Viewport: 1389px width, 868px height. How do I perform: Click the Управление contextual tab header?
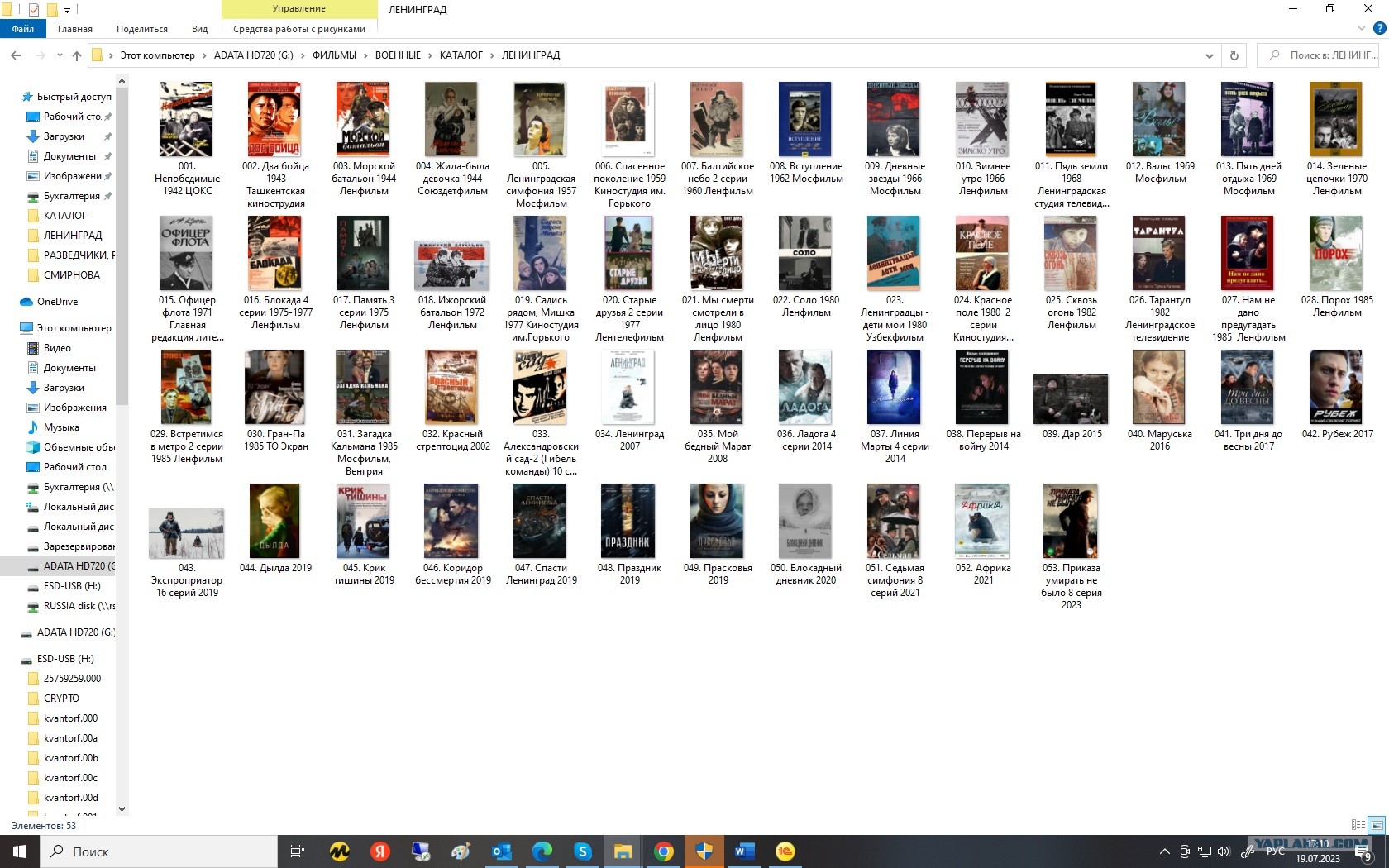coord(299,9)
